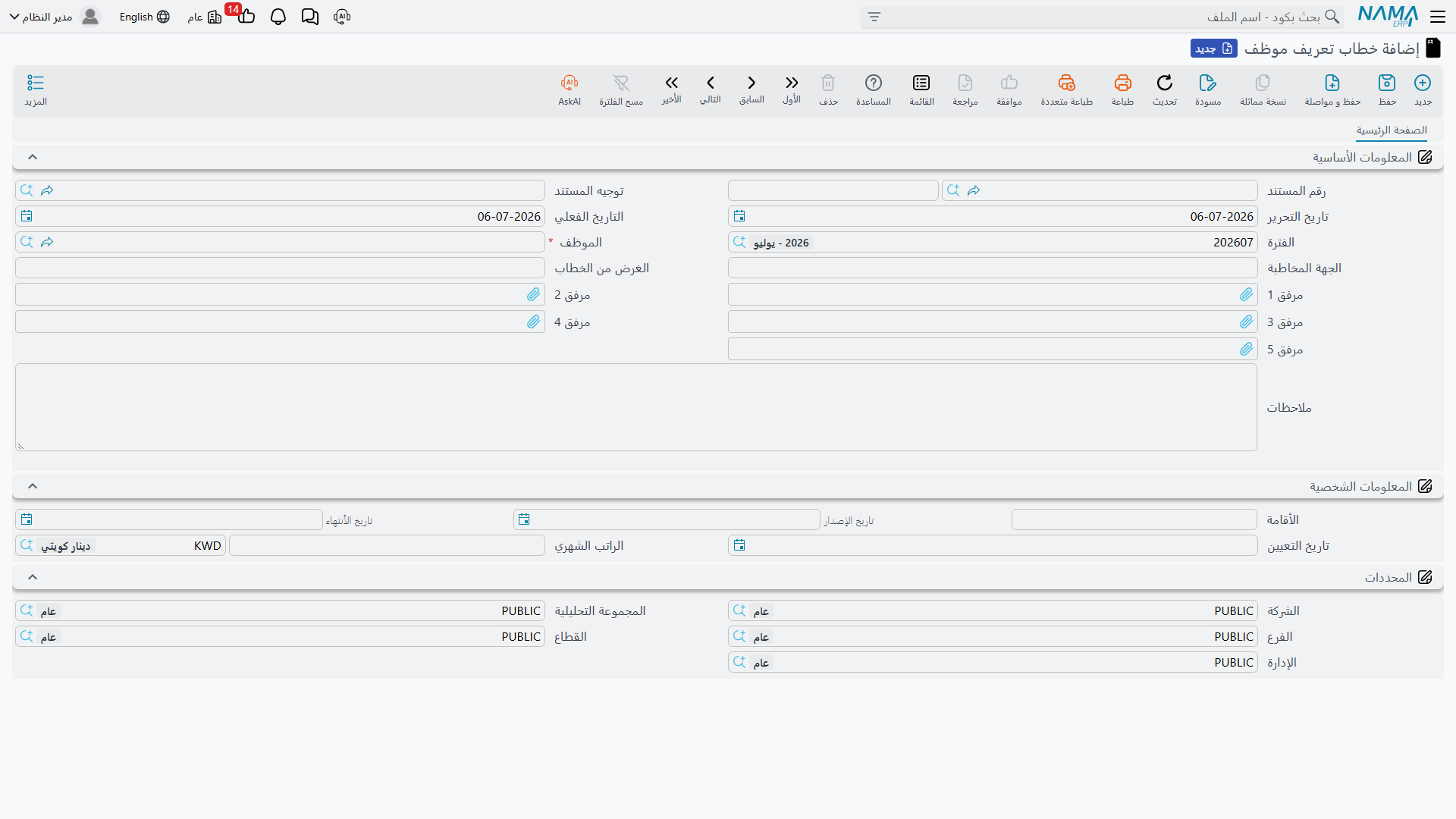Open calendar for التاريخ الفعلي date
This screenshot has height=819, width=1456.
point(27,216)
